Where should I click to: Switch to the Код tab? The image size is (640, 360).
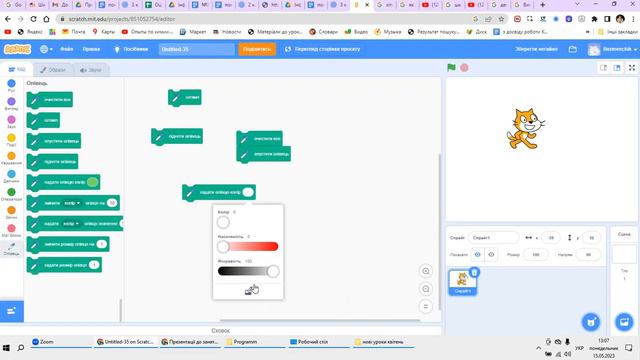17,70
